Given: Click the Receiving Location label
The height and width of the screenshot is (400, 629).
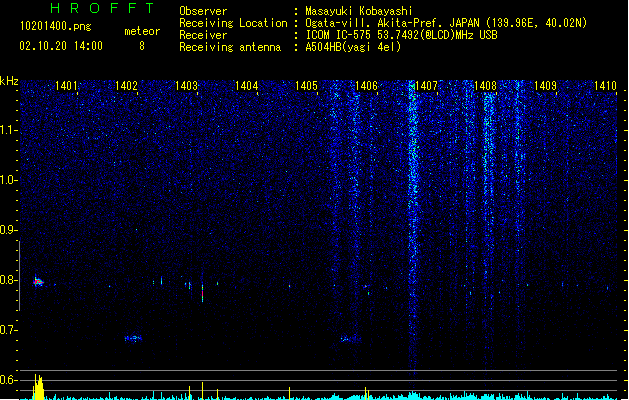Looking at the screenshot, I should click(x=233, y=23).
